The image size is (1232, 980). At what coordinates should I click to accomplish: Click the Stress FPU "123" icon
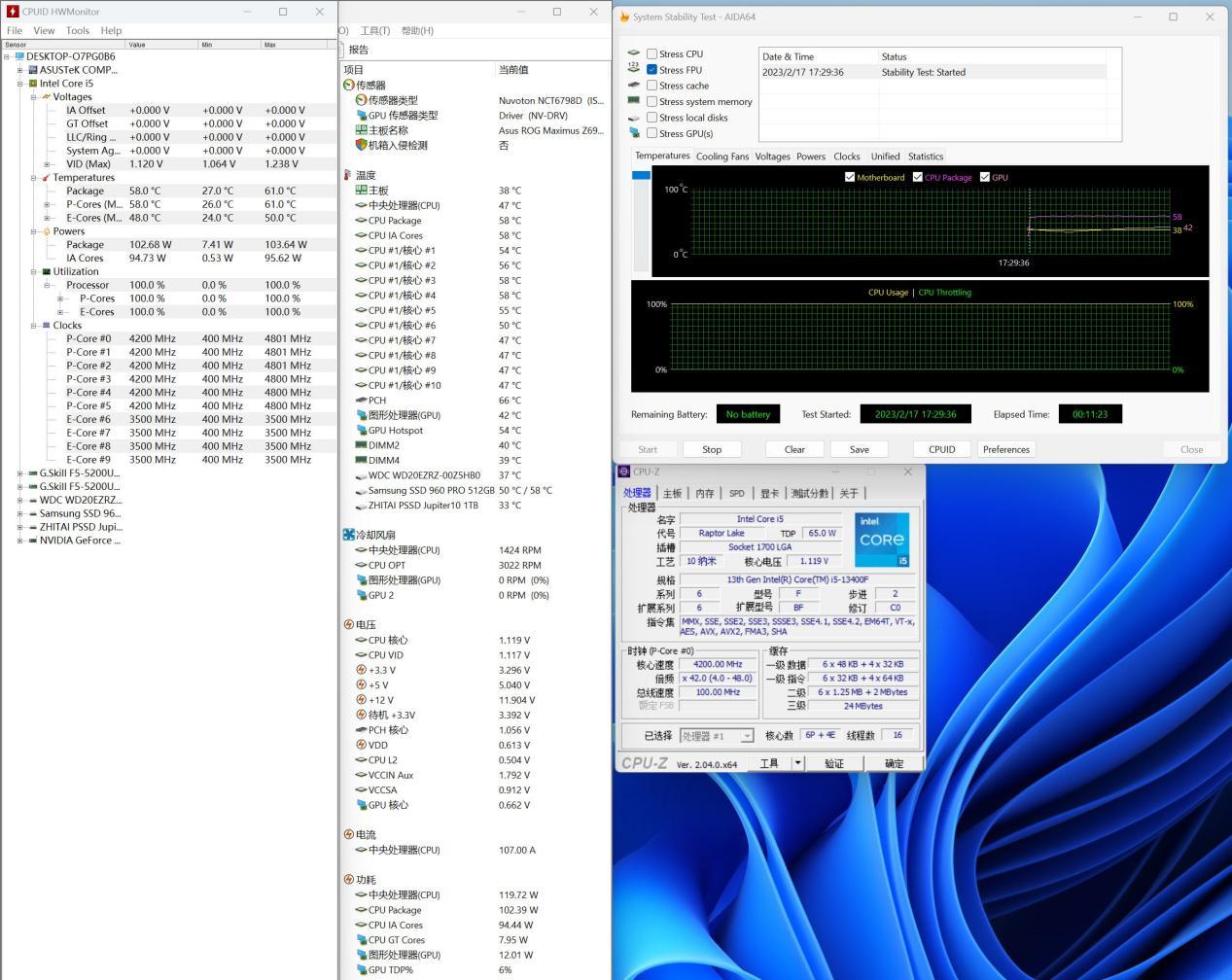[634, 69]
